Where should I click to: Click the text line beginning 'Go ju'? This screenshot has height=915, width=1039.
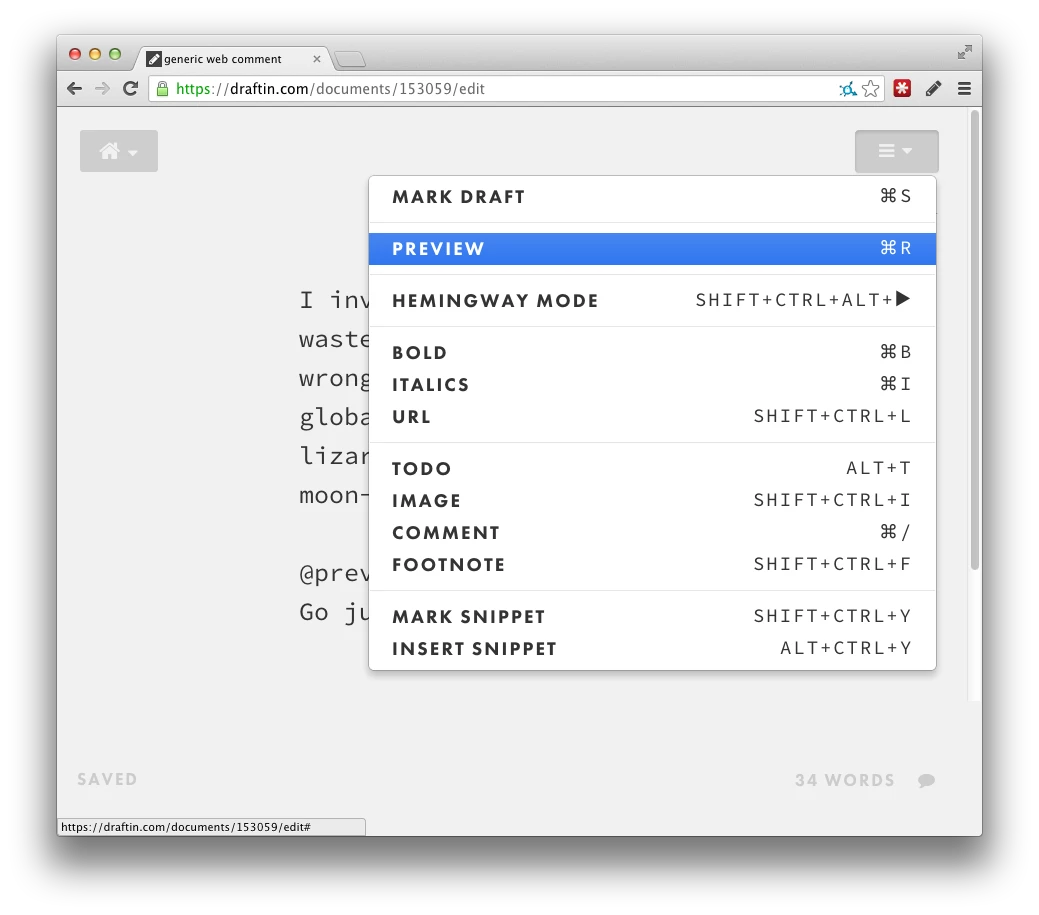pos(334,612)
